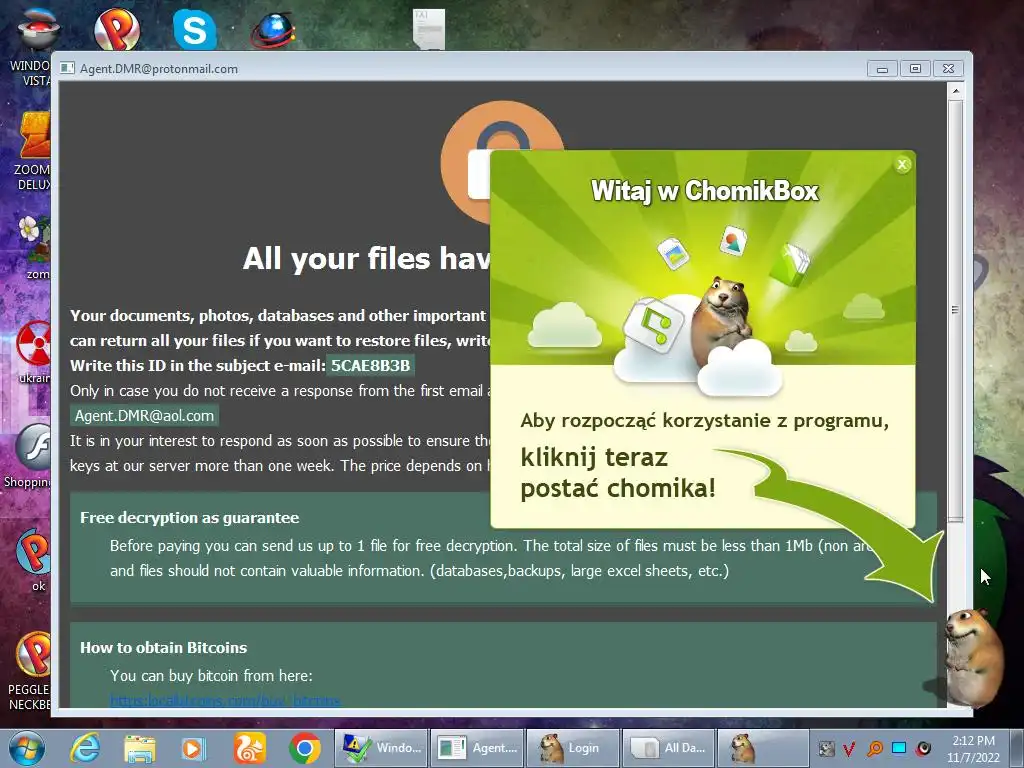Launch Google Chrome from taskbar
Viewport: 1024px width, 768px height.
point(305,748)
